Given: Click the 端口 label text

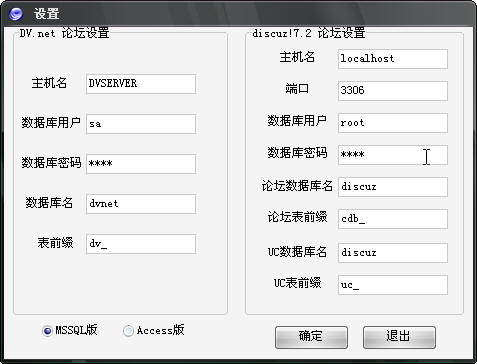Looking at the screenshot, I should (x=297, y=89).
